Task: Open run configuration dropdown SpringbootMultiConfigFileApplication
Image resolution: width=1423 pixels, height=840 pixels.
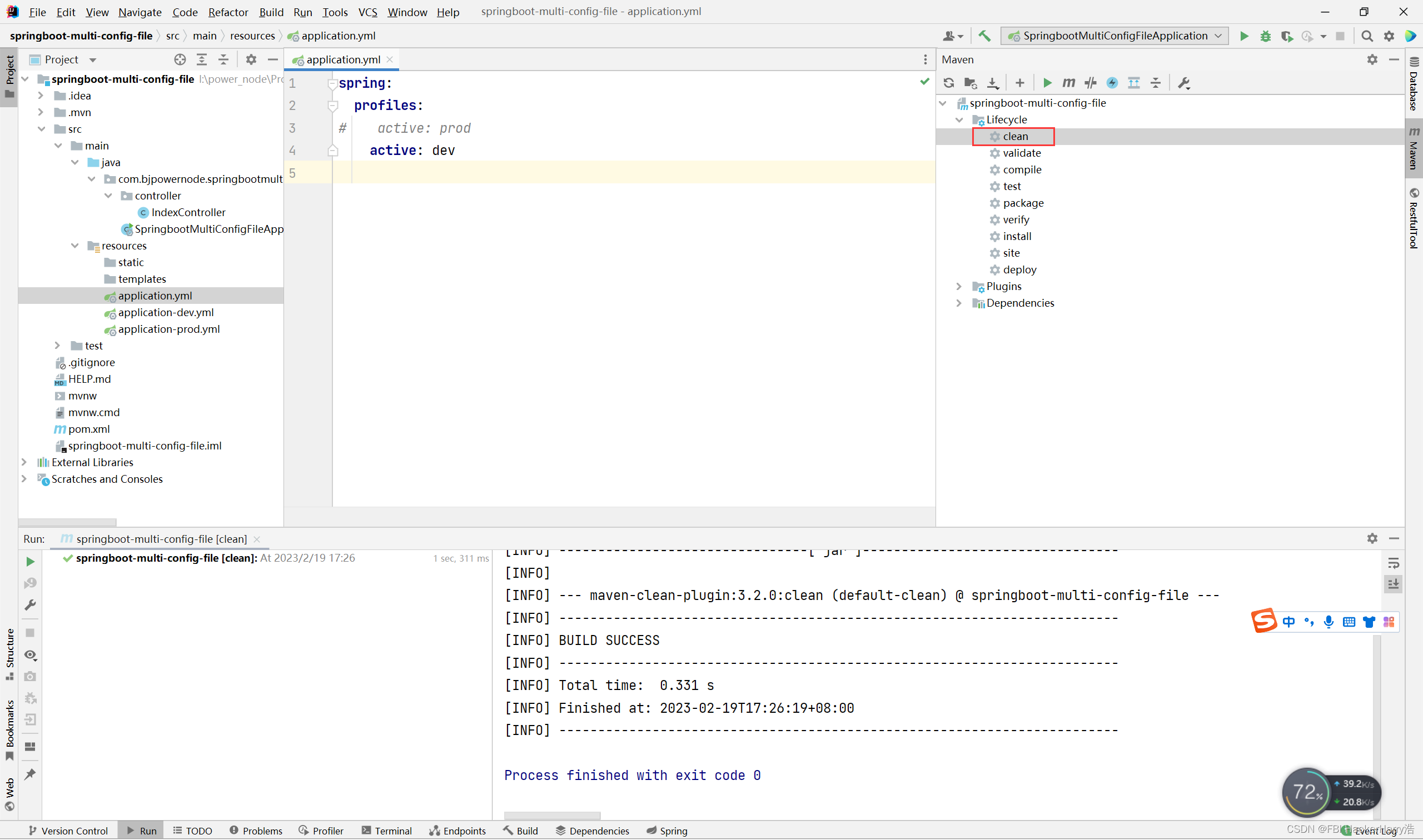Action: (1114, 36)
